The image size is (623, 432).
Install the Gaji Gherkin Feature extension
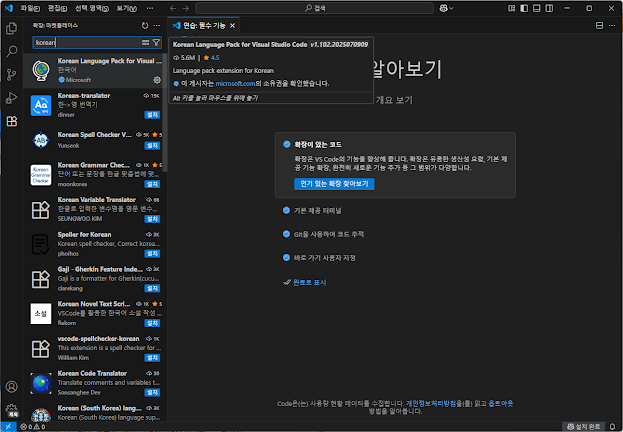tap(152, 288)
